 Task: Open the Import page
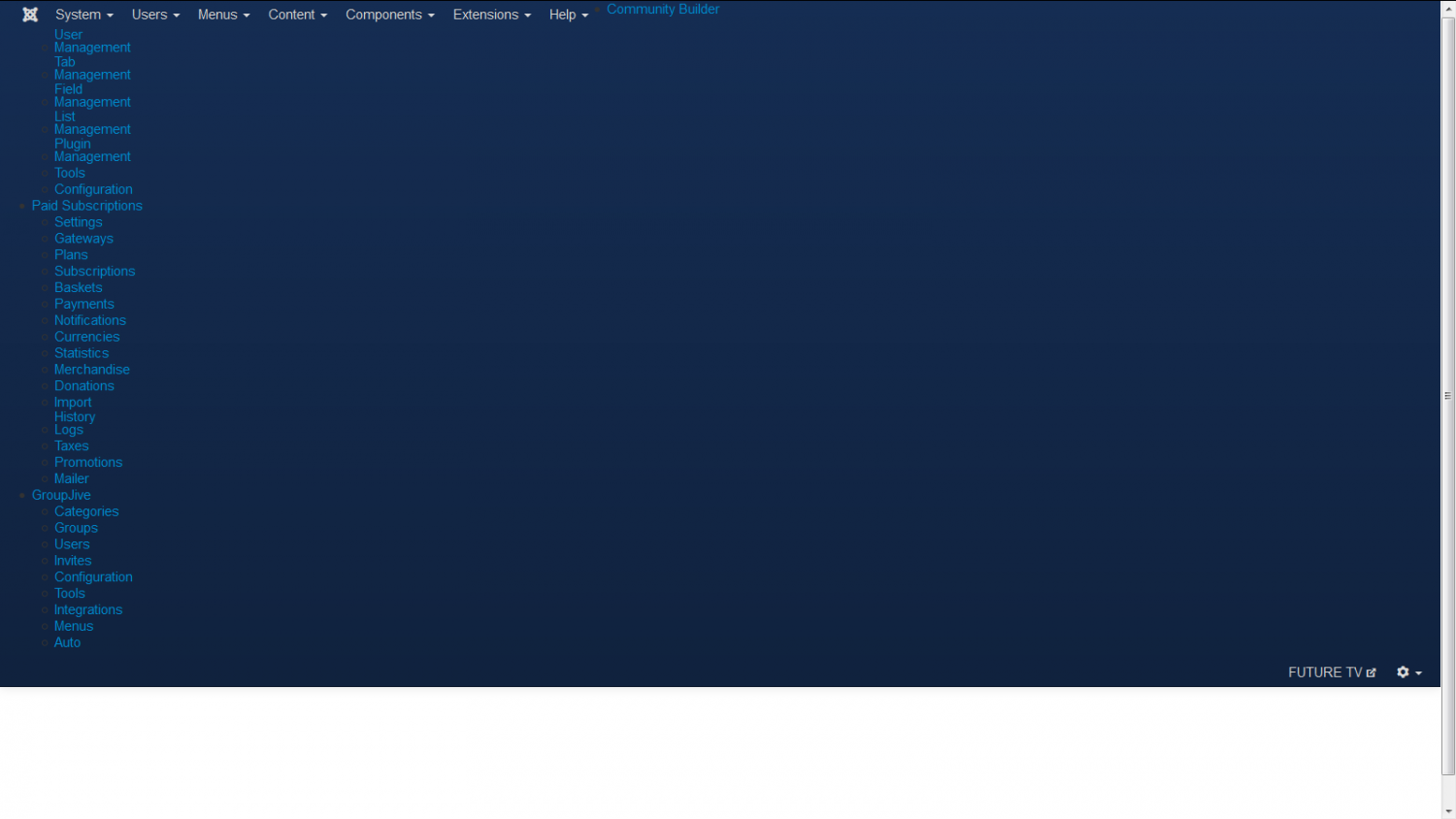[x=73, y=403]
